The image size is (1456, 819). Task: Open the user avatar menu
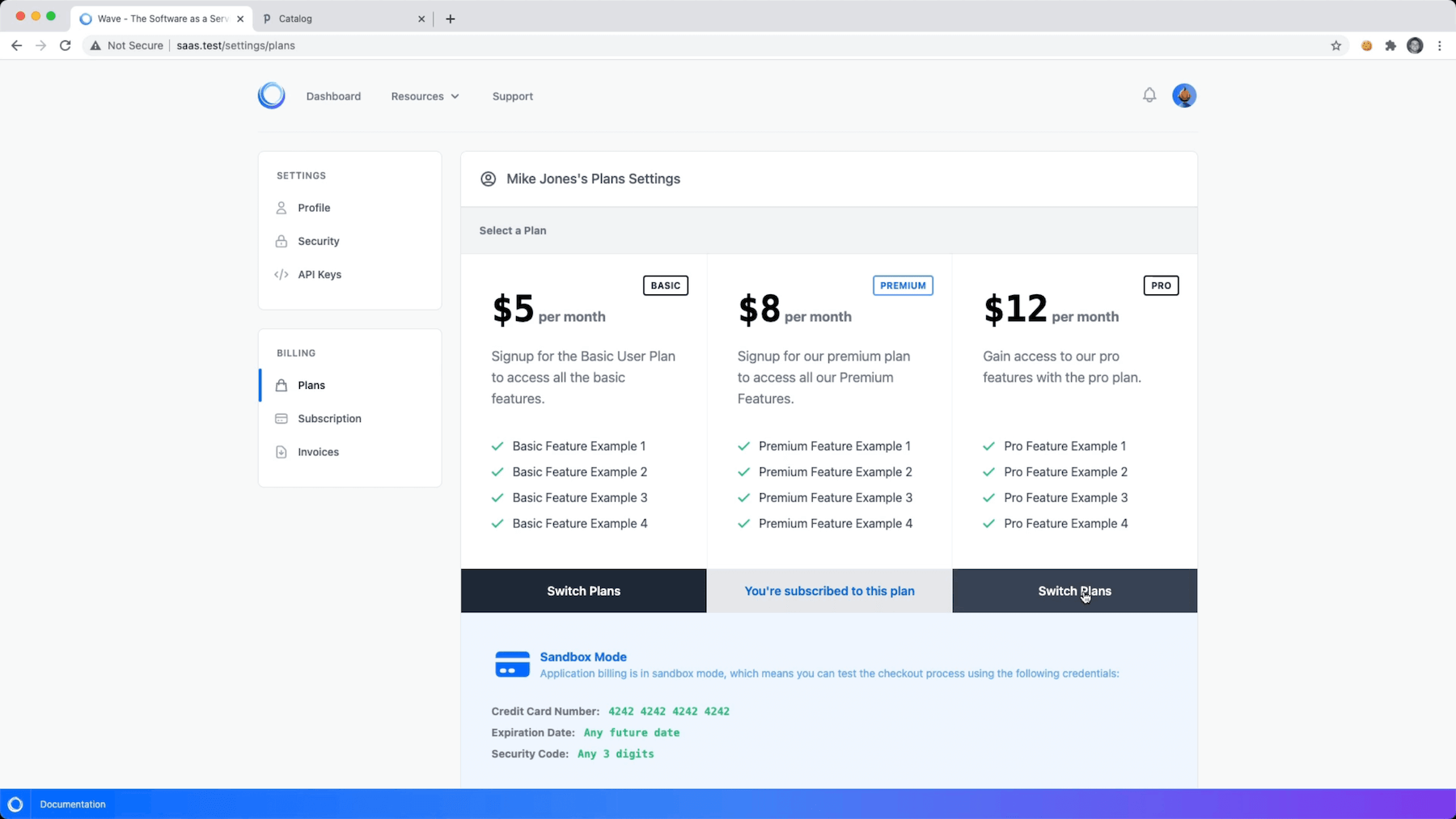coord(1184,95)
